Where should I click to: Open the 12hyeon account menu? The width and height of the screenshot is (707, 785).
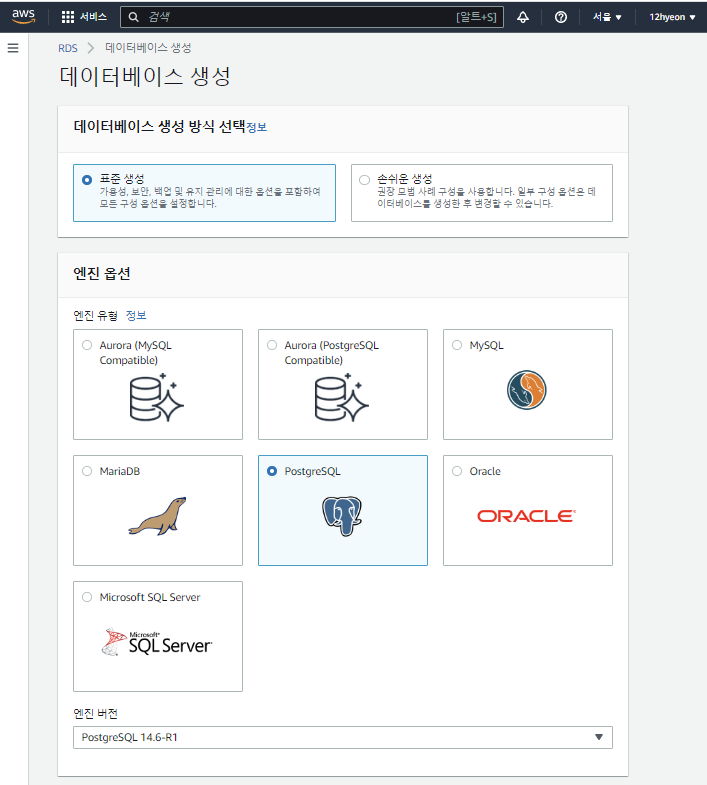(x=672, y=17)
